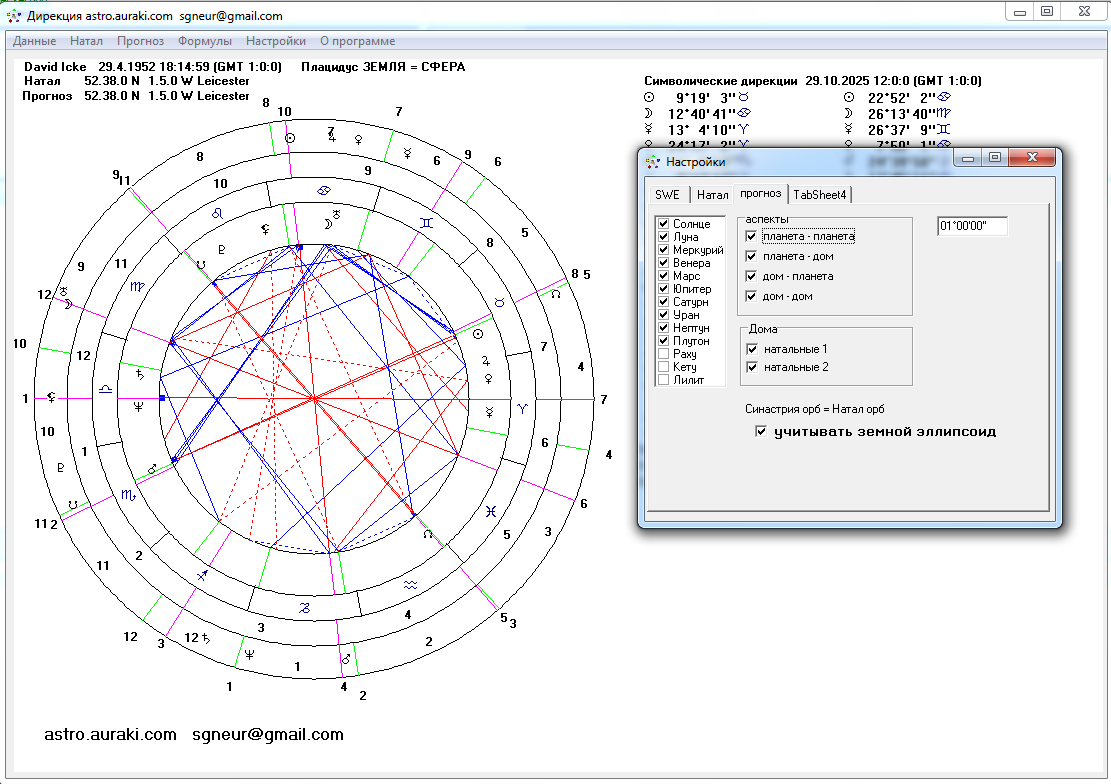Enable the Раху checkbox
Viewport: 1111px width, 784px height.
(x=664, y=354)
